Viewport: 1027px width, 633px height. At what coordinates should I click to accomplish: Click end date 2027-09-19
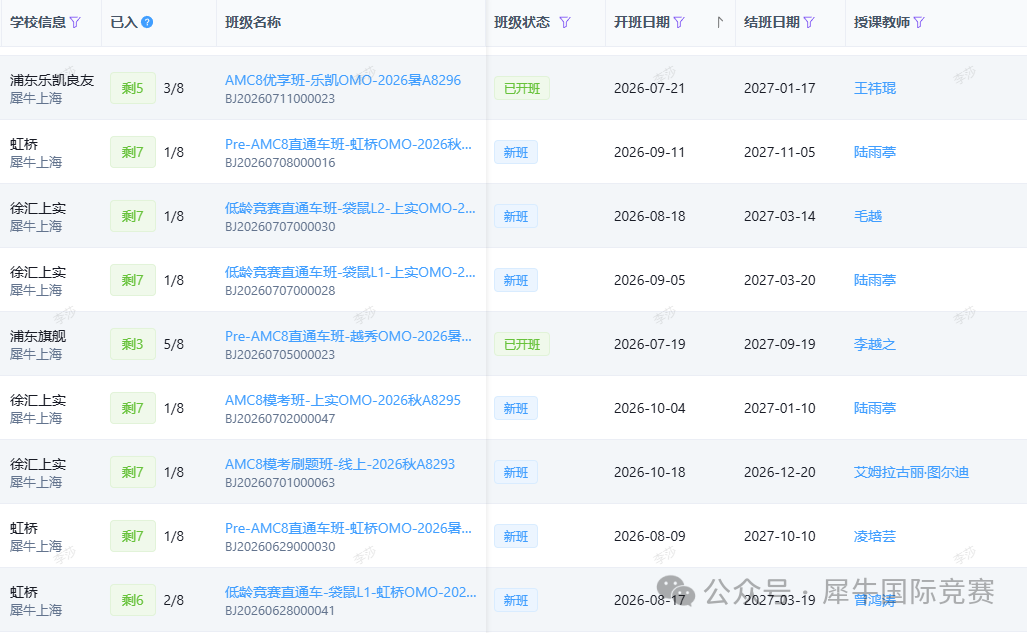(779, 344)
